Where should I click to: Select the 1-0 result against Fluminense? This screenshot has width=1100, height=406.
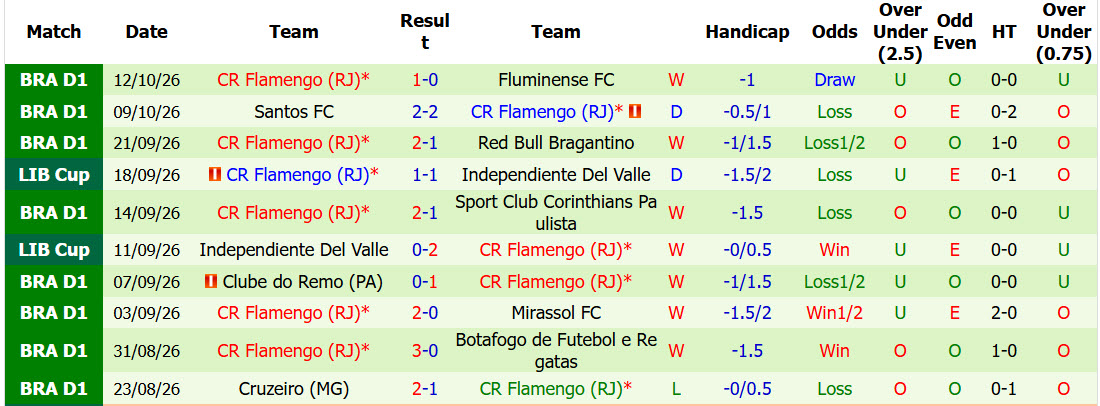click(425, 80)
